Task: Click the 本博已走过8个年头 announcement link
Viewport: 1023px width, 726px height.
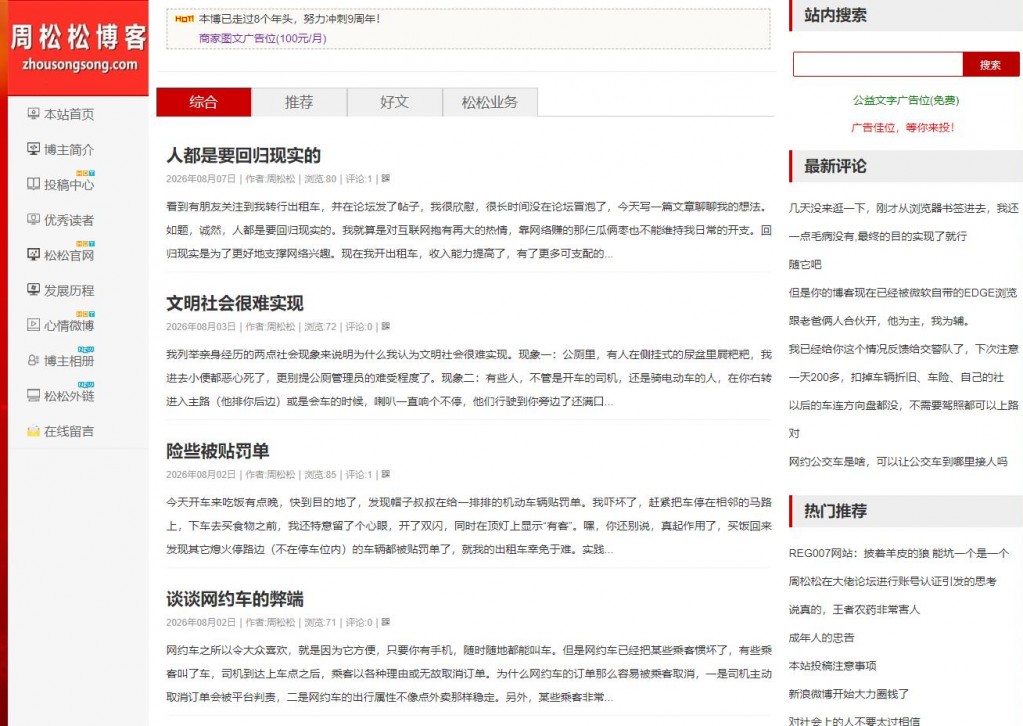Action: pos(290,19)
